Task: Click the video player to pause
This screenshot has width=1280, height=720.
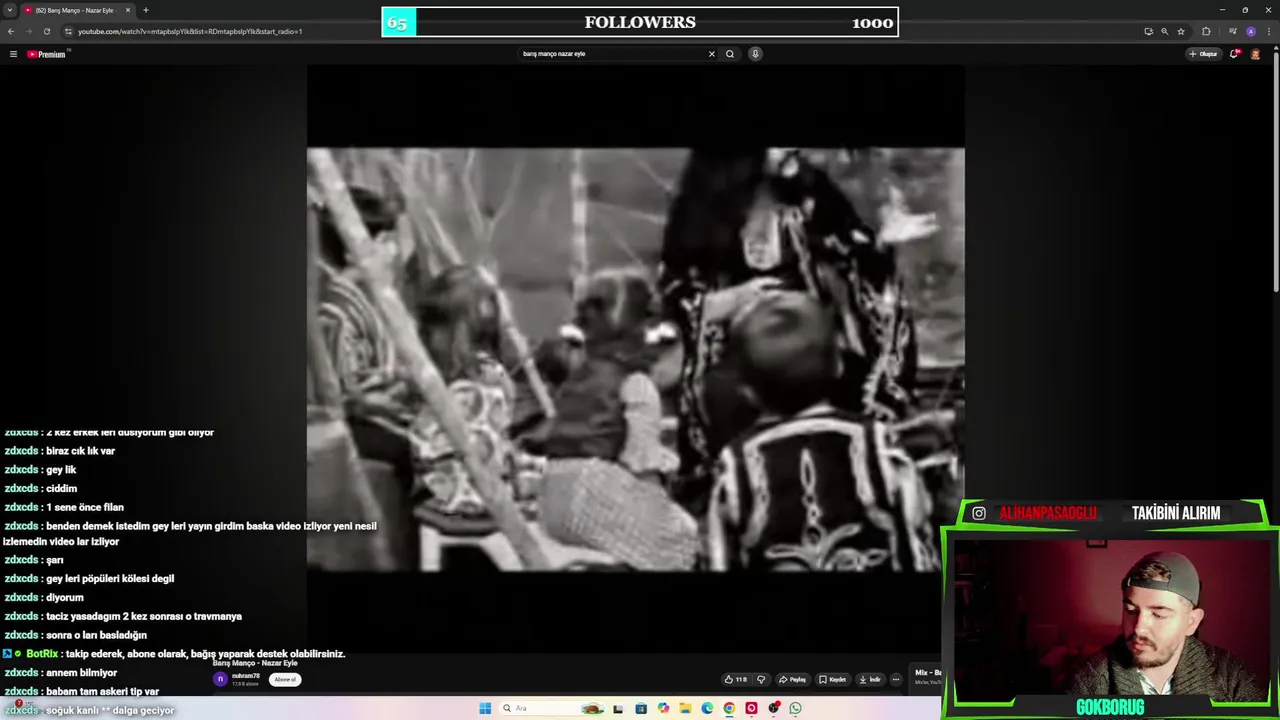Action: [x=635, y=360]
